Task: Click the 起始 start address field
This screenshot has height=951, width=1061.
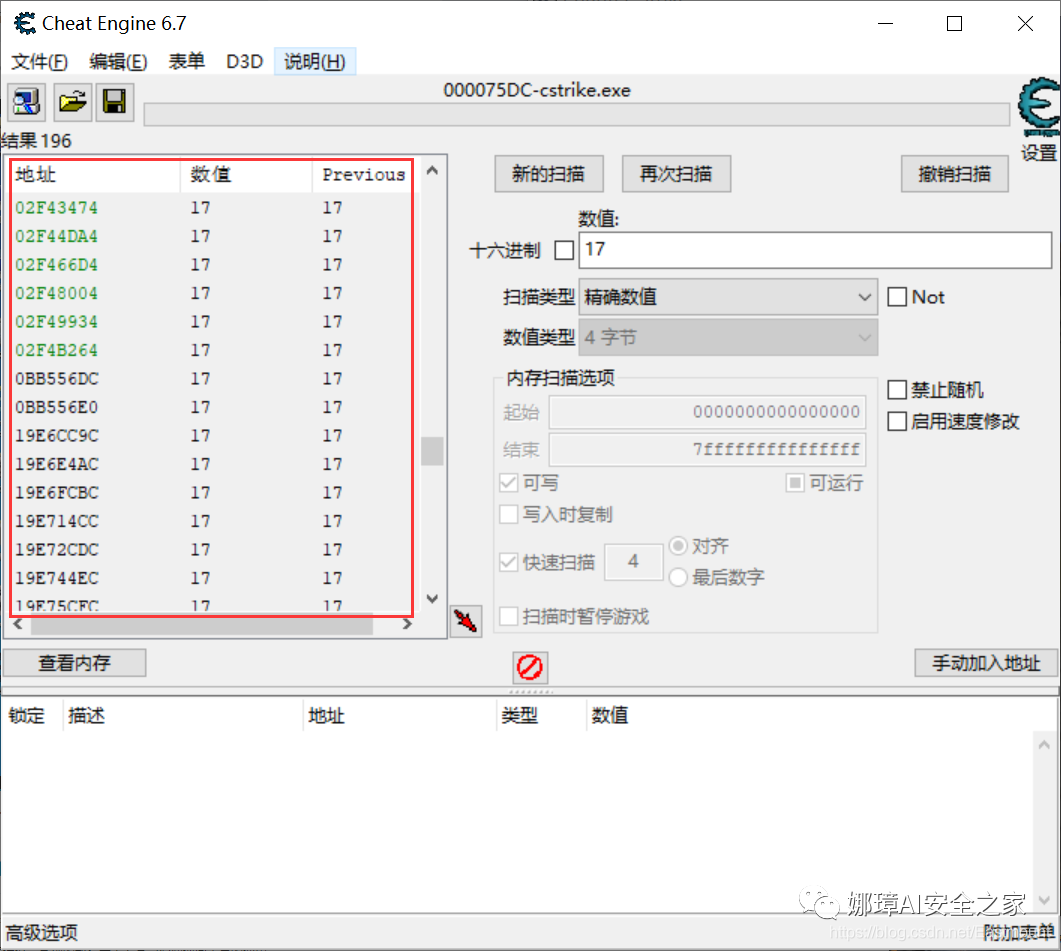Action: 707,412
